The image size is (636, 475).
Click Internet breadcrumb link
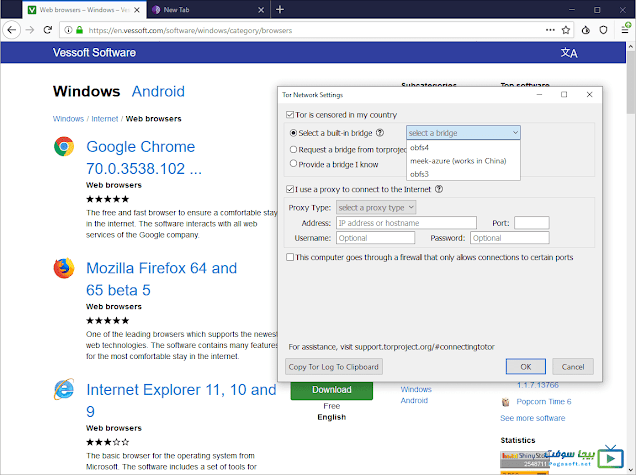[105, 119]
